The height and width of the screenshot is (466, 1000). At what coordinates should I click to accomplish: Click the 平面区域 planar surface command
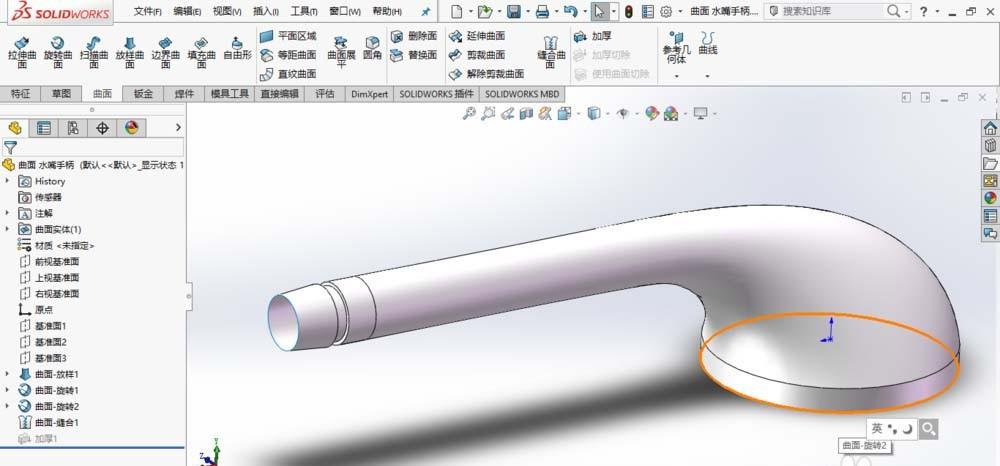coord(288,36)
